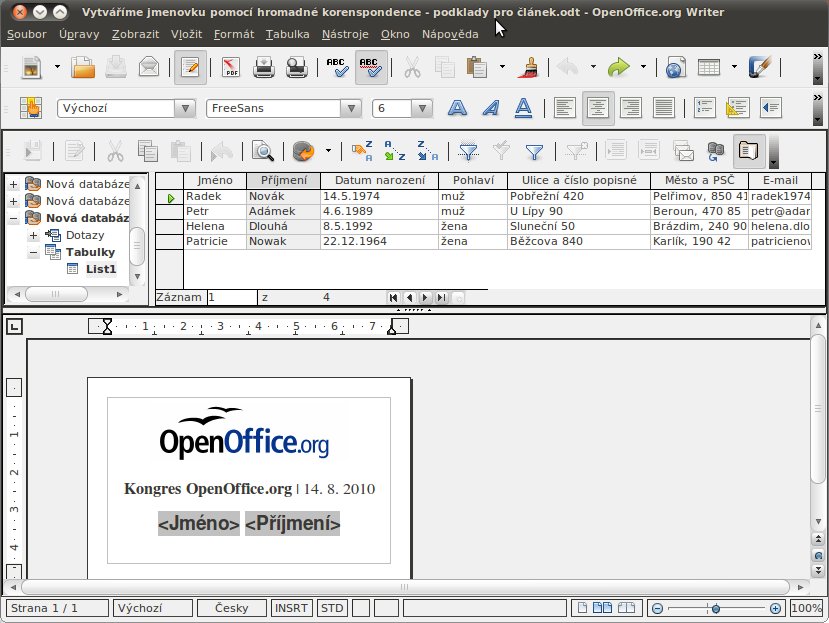
Task: Launch the Mail Merge wizard icon
Action: click(x=683, y=152)
